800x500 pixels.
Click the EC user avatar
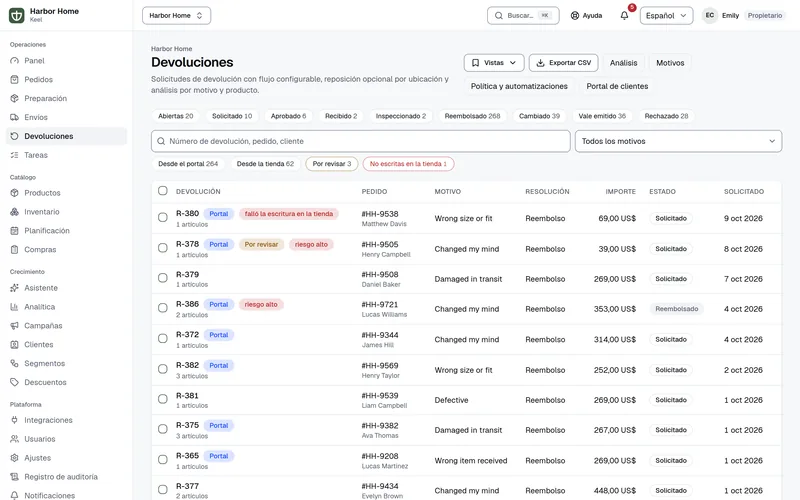tap(710, 15)
